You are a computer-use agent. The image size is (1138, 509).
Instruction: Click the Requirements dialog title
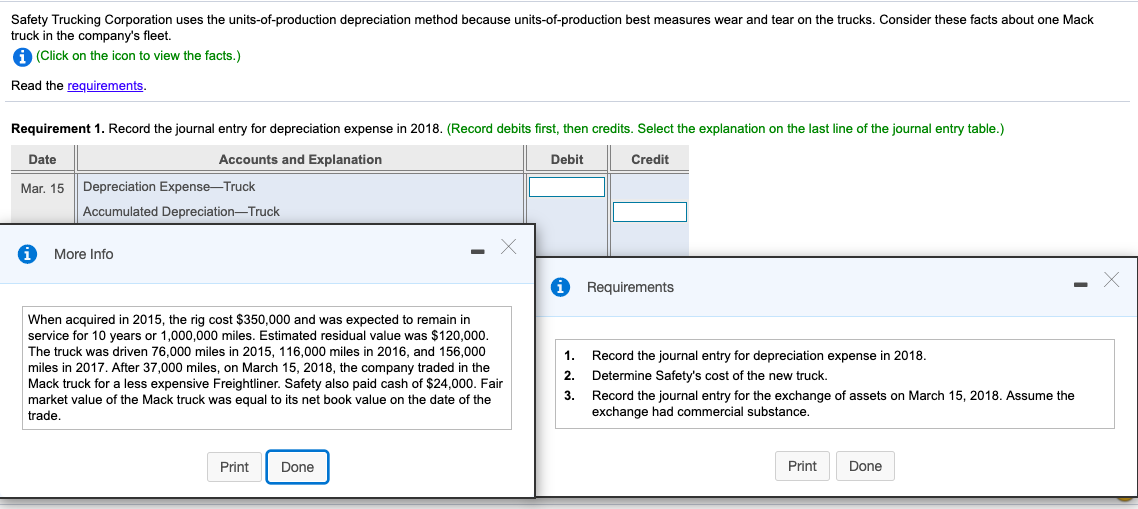[x=630, y=288]
